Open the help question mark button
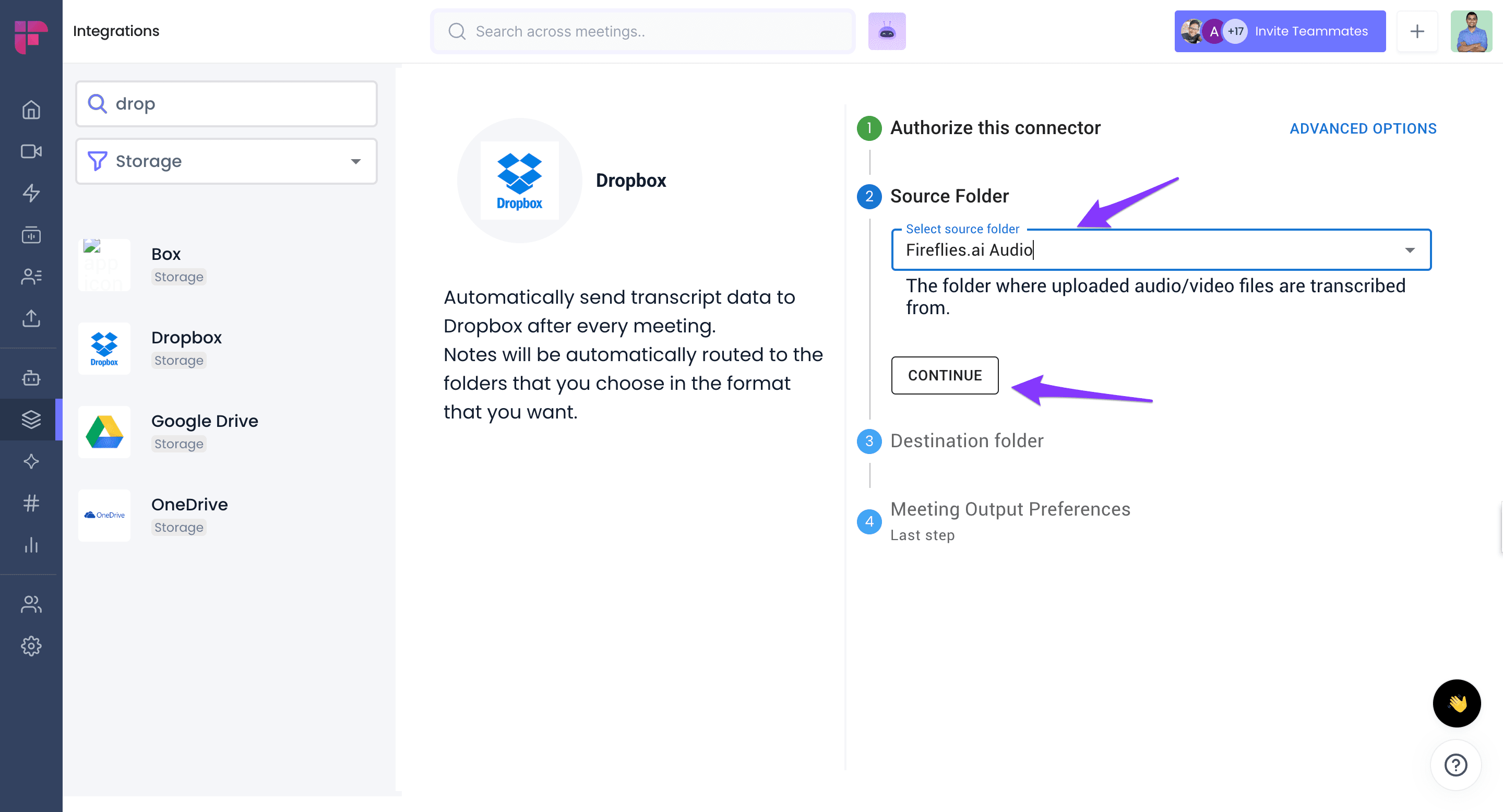This screenshot has width=1503, height=812. tap(1455, 765)
